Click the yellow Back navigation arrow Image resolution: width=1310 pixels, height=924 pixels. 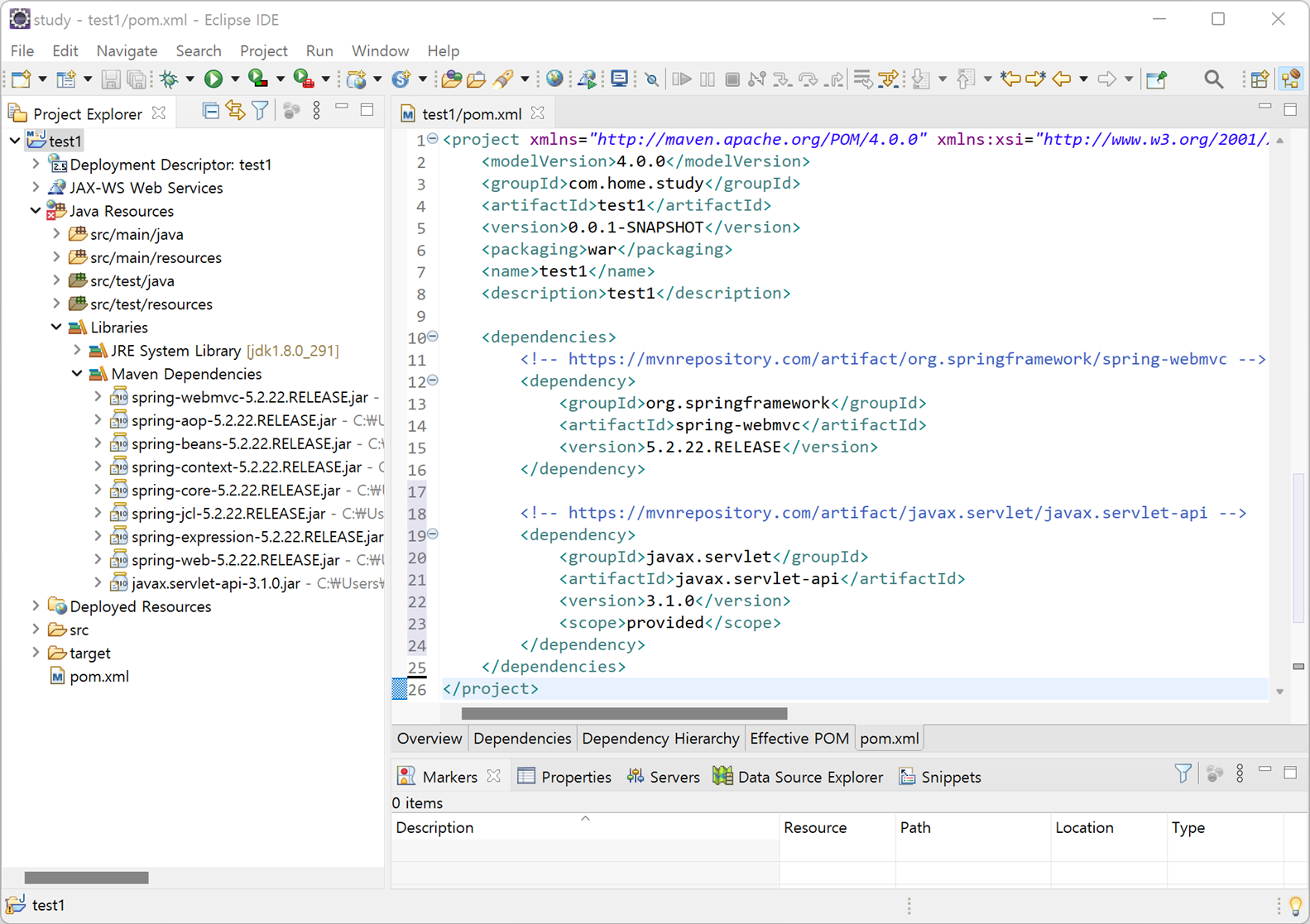click(1062, 79)
